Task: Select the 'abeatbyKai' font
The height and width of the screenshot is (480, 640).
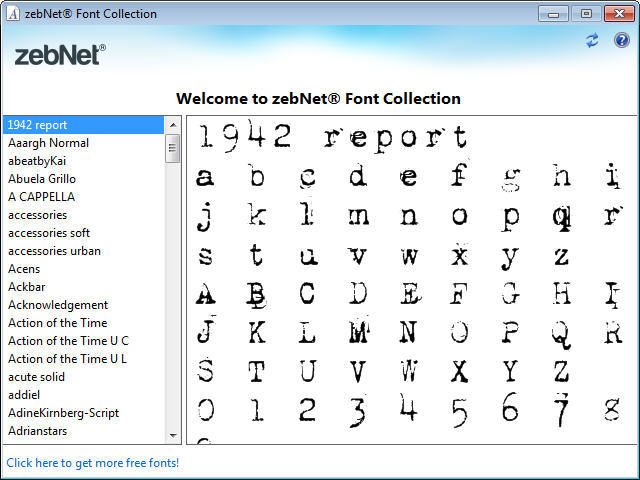Action: click(x=83, y=161)
